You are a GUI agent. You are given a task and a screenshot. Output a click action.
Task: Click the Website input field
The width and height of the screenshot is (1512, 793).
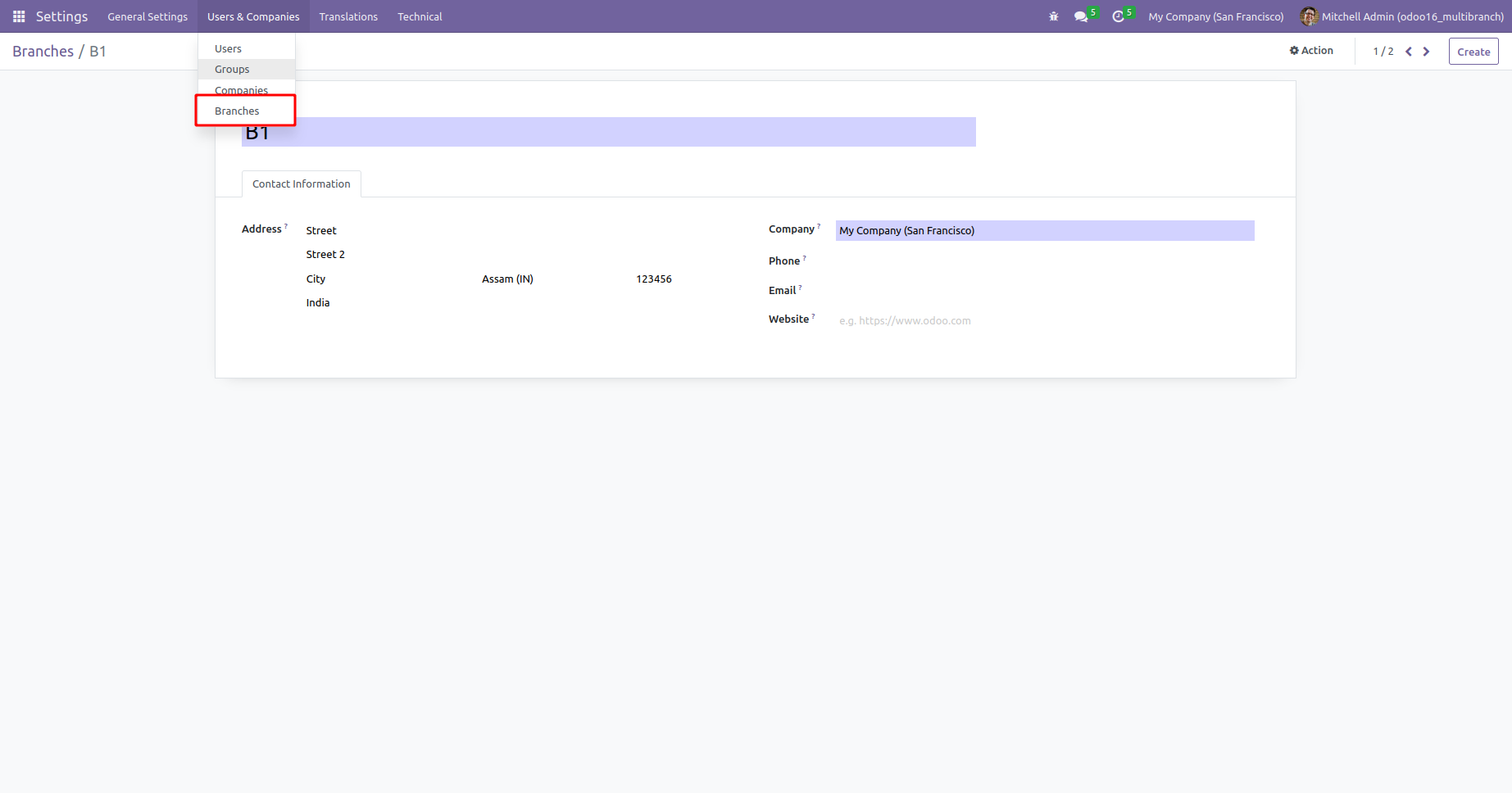pos(1045,321)
